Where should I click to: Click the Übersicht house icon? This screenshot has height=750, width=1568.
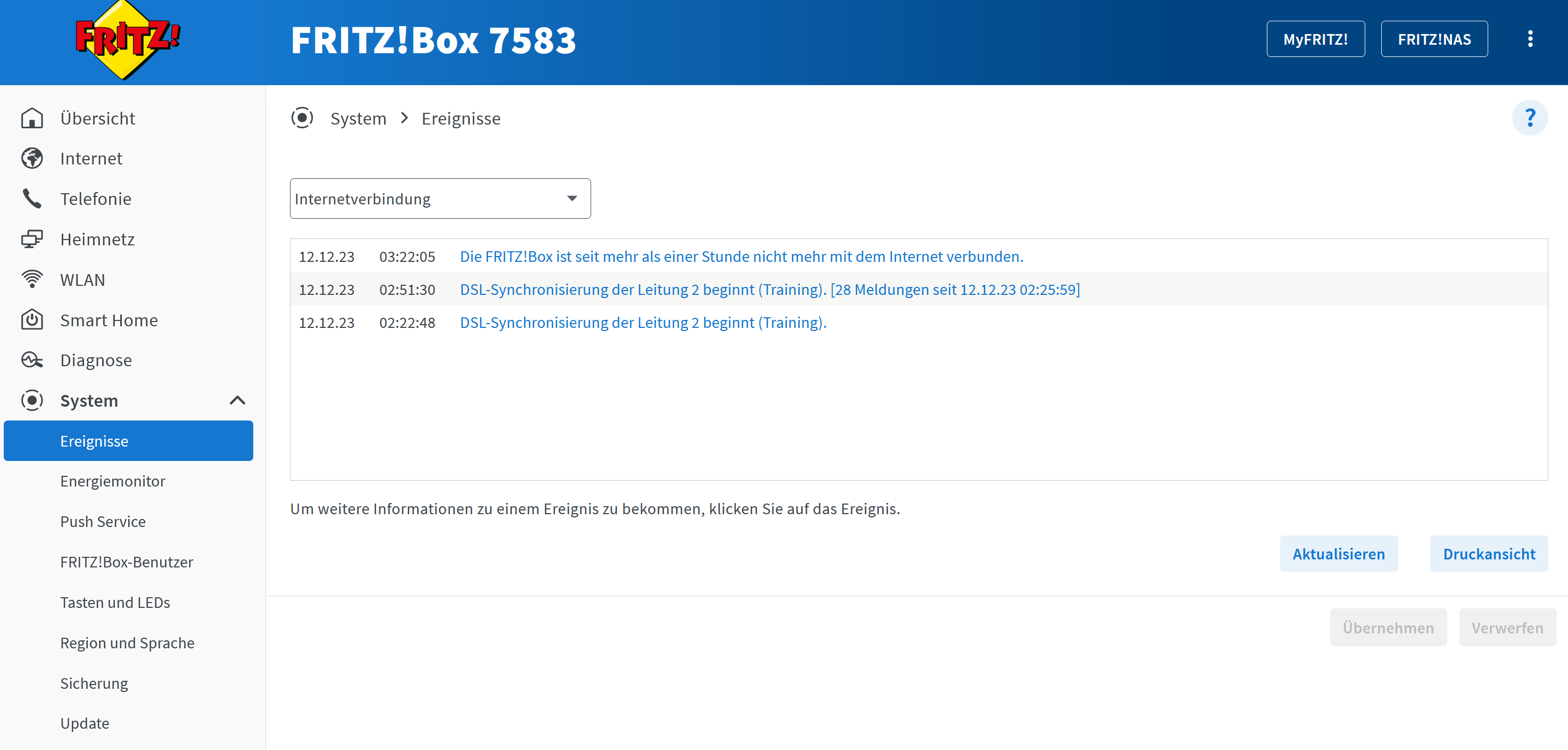click(31, 118)
